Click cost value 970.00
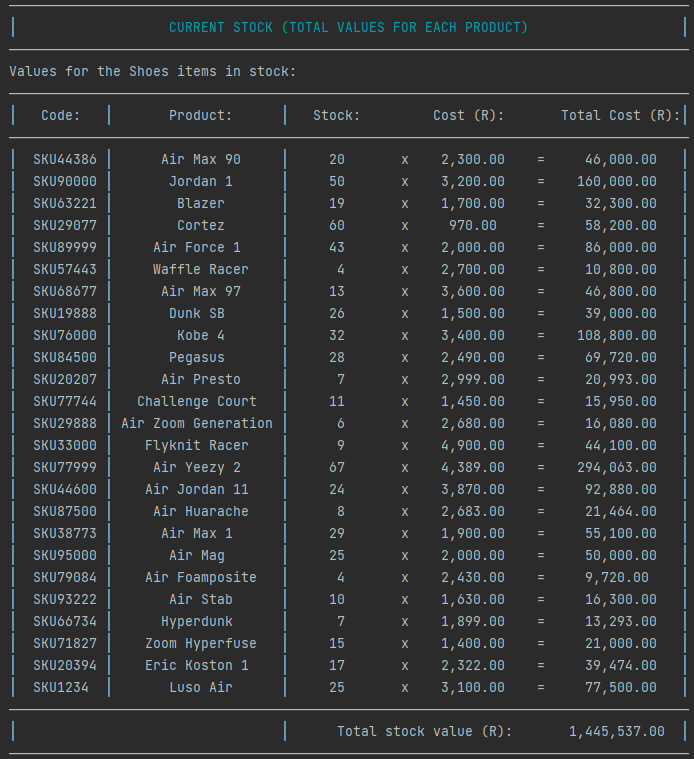694x759 pixels. click(x=473, y=226)
